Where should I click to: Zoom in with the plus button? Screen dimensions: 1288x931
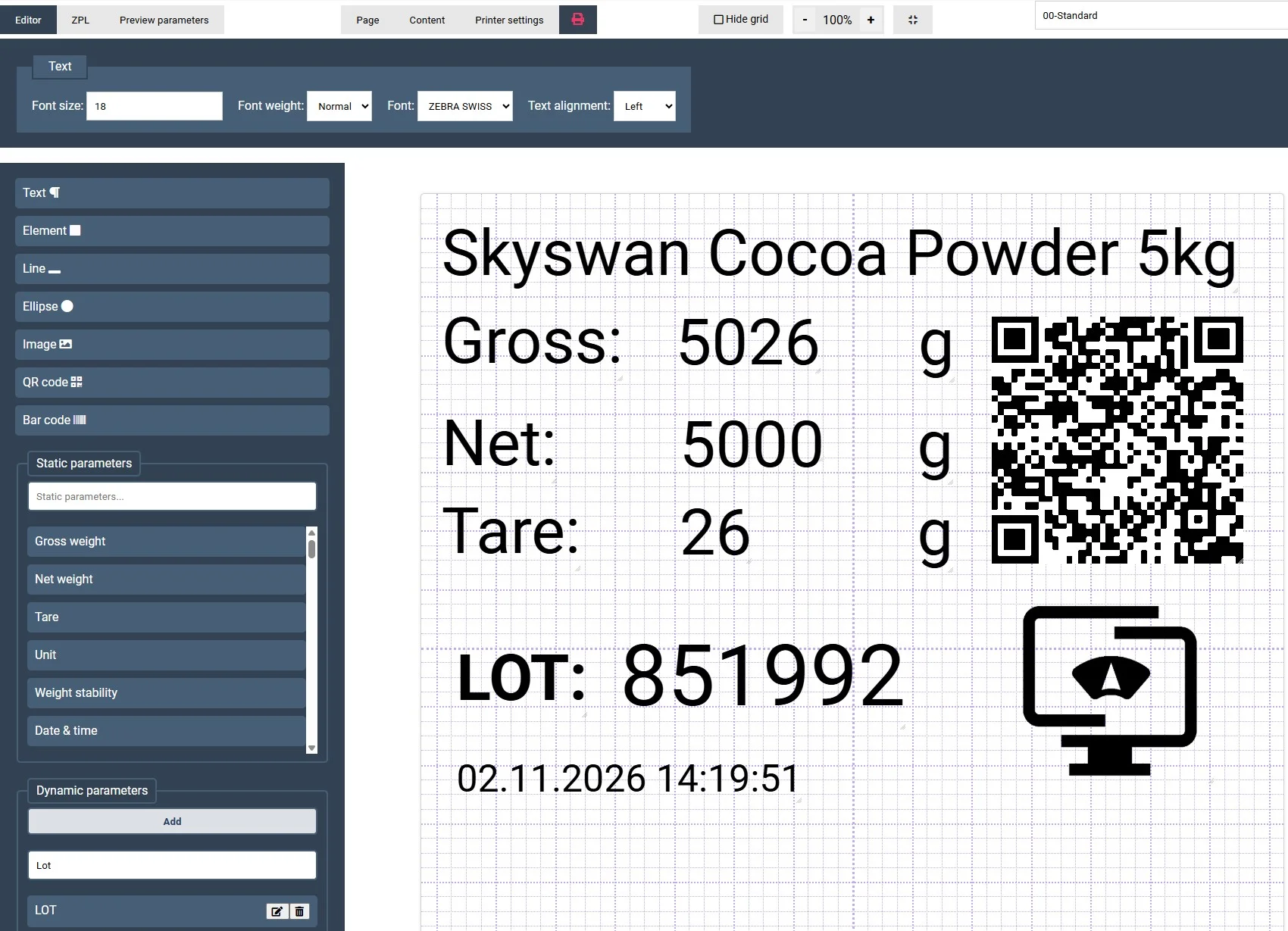coord(871,20)
